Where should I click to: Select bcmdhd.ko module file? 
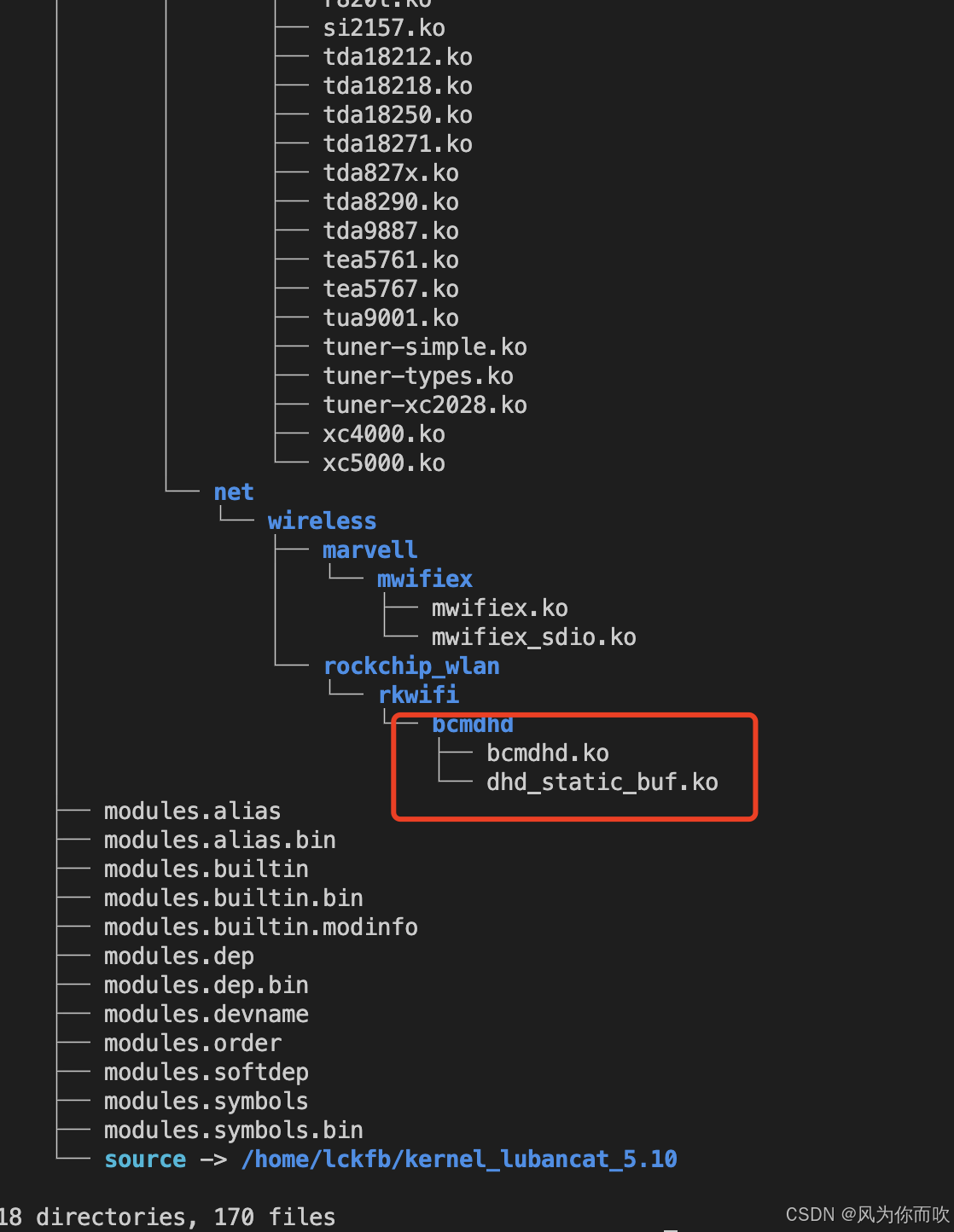click(548, 753)
